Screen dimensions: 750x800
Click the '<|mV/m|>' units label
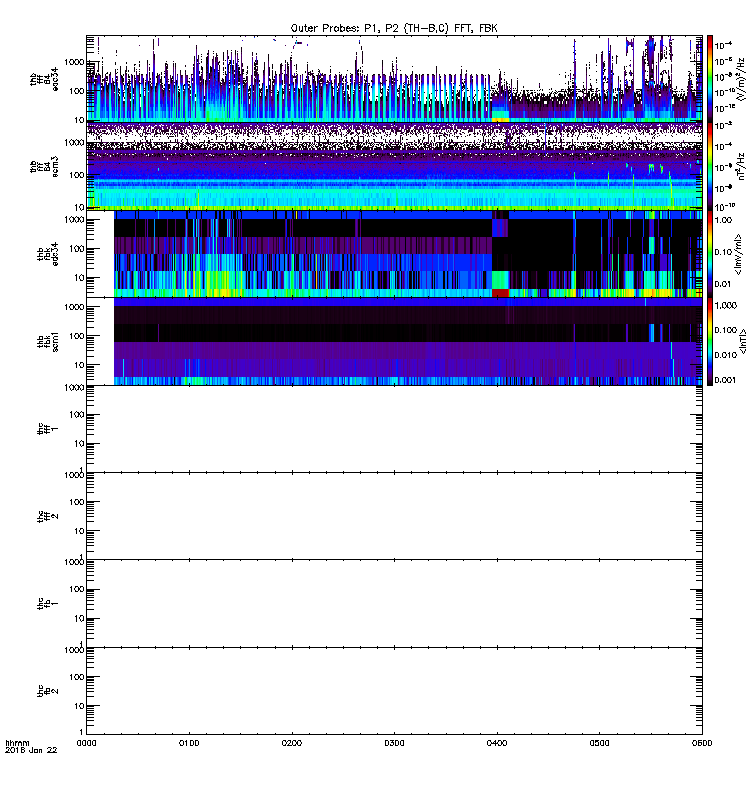pos(738,254)
